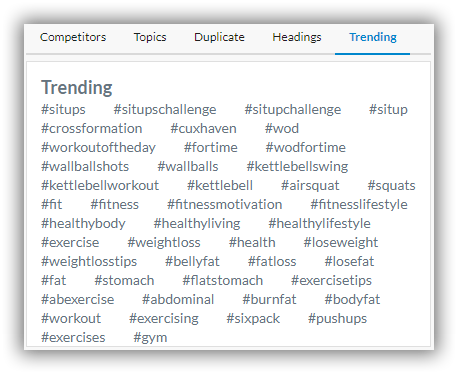Viewport: 458px width, 374px height.
Task: Select the #fitnessmotivation hashtag
Action: tap(225, 205)
